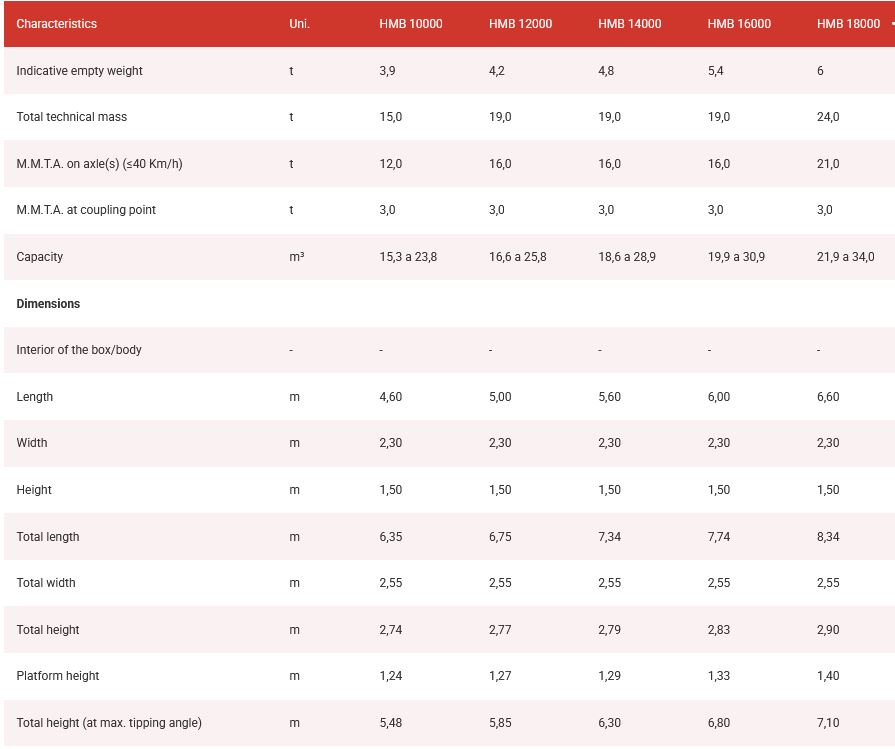
Task: Click the arrow icon beside HMB 18000
Action: point(891,24)
